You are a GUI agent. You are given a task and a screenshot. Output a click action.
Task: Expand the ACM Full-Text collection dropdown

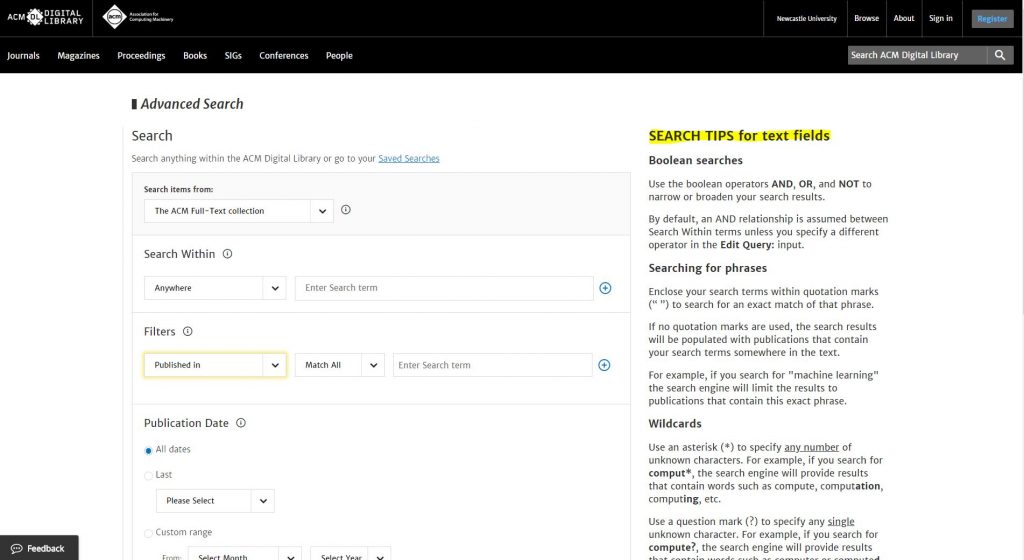pos(238,211)
